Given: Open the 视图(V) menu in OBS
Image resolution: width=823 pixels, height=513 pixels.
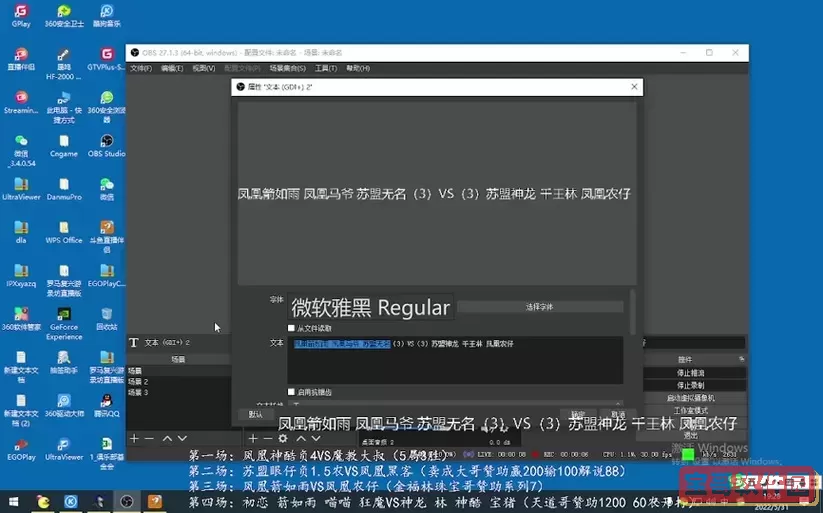Looking at the screenshot, I should click(x=204, y=68).
